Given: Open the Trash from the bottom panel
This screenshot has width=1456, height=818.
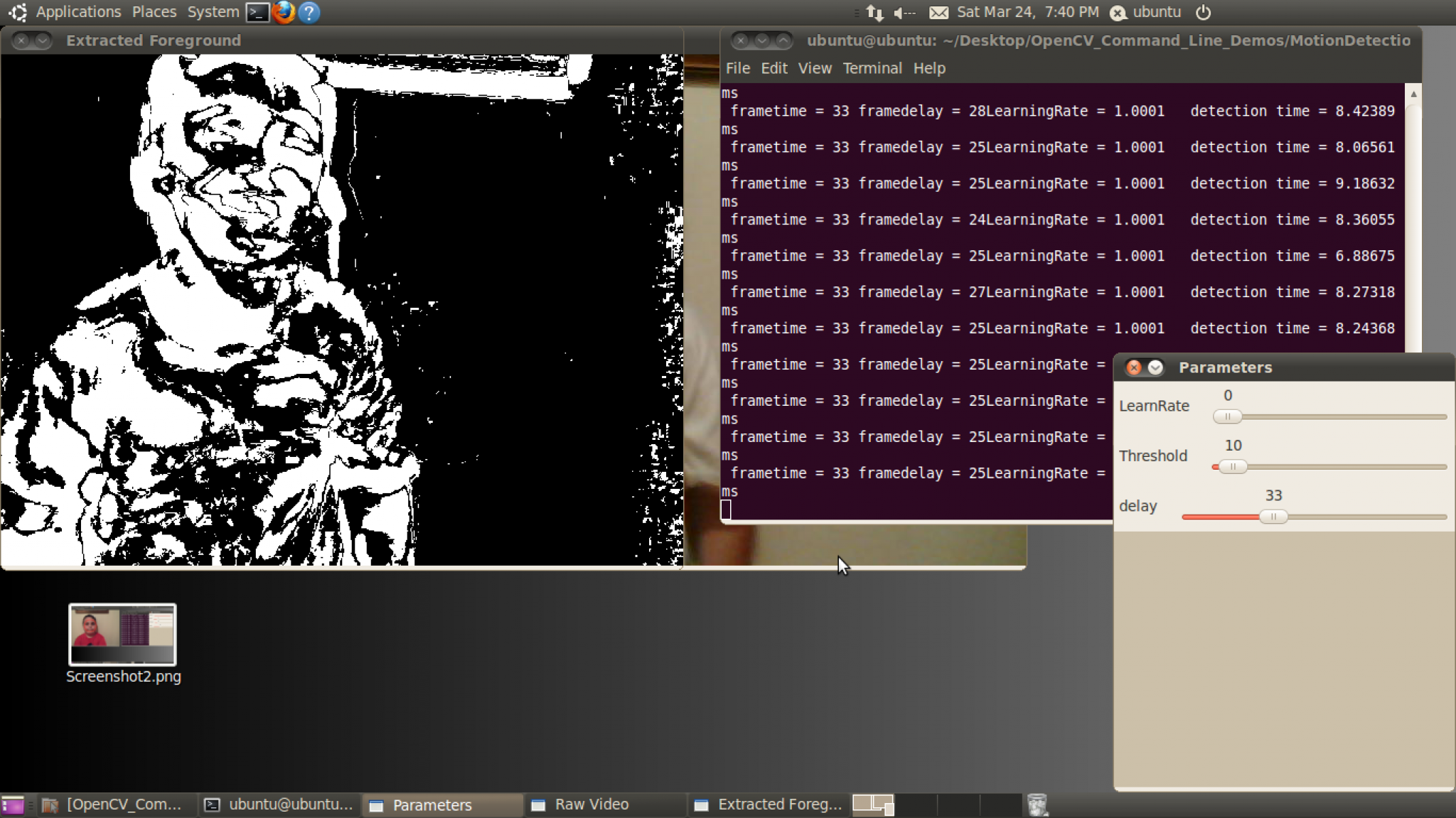Looking at the screenshot, I should pos(1037,804).
